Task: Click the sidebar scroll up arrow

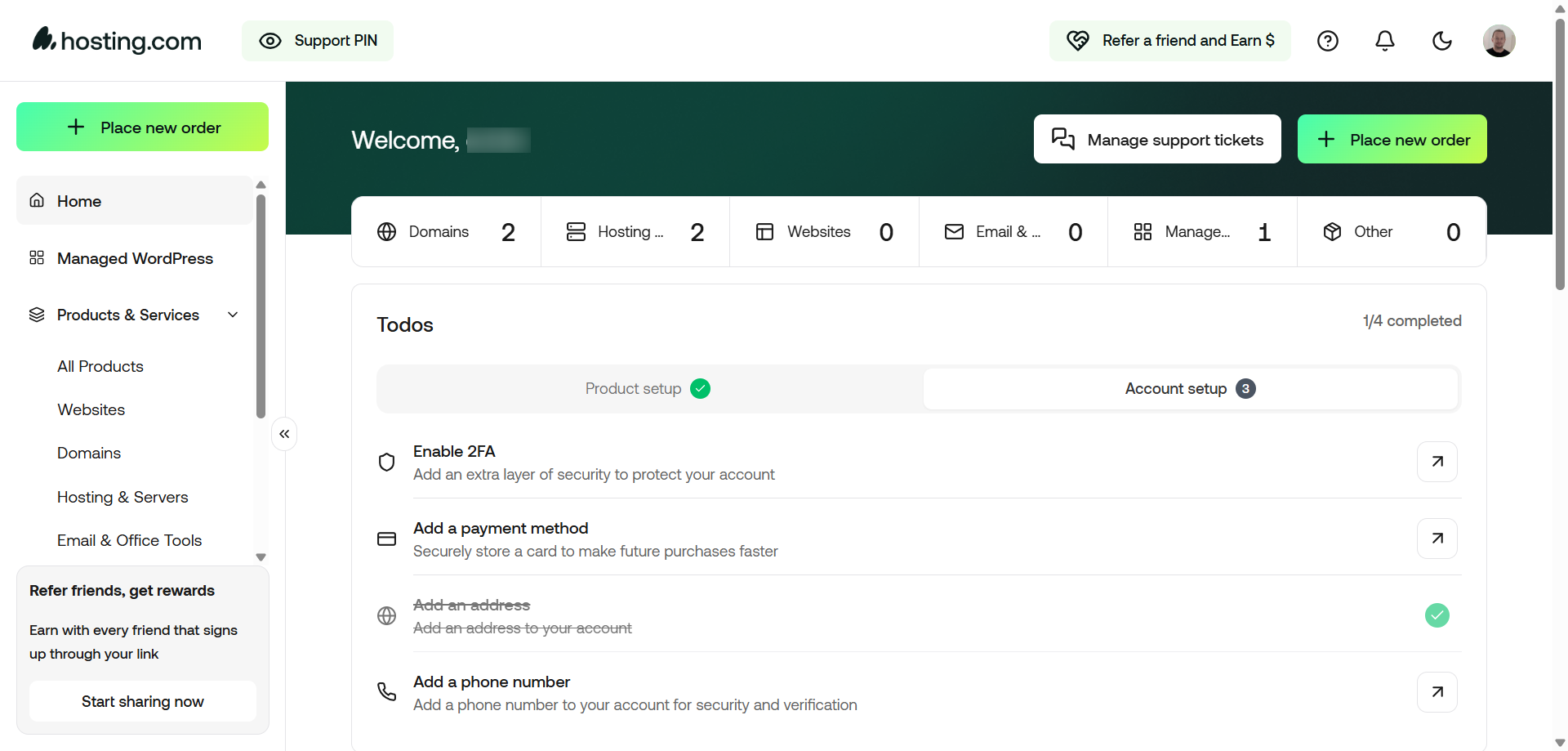Action: 261,185
